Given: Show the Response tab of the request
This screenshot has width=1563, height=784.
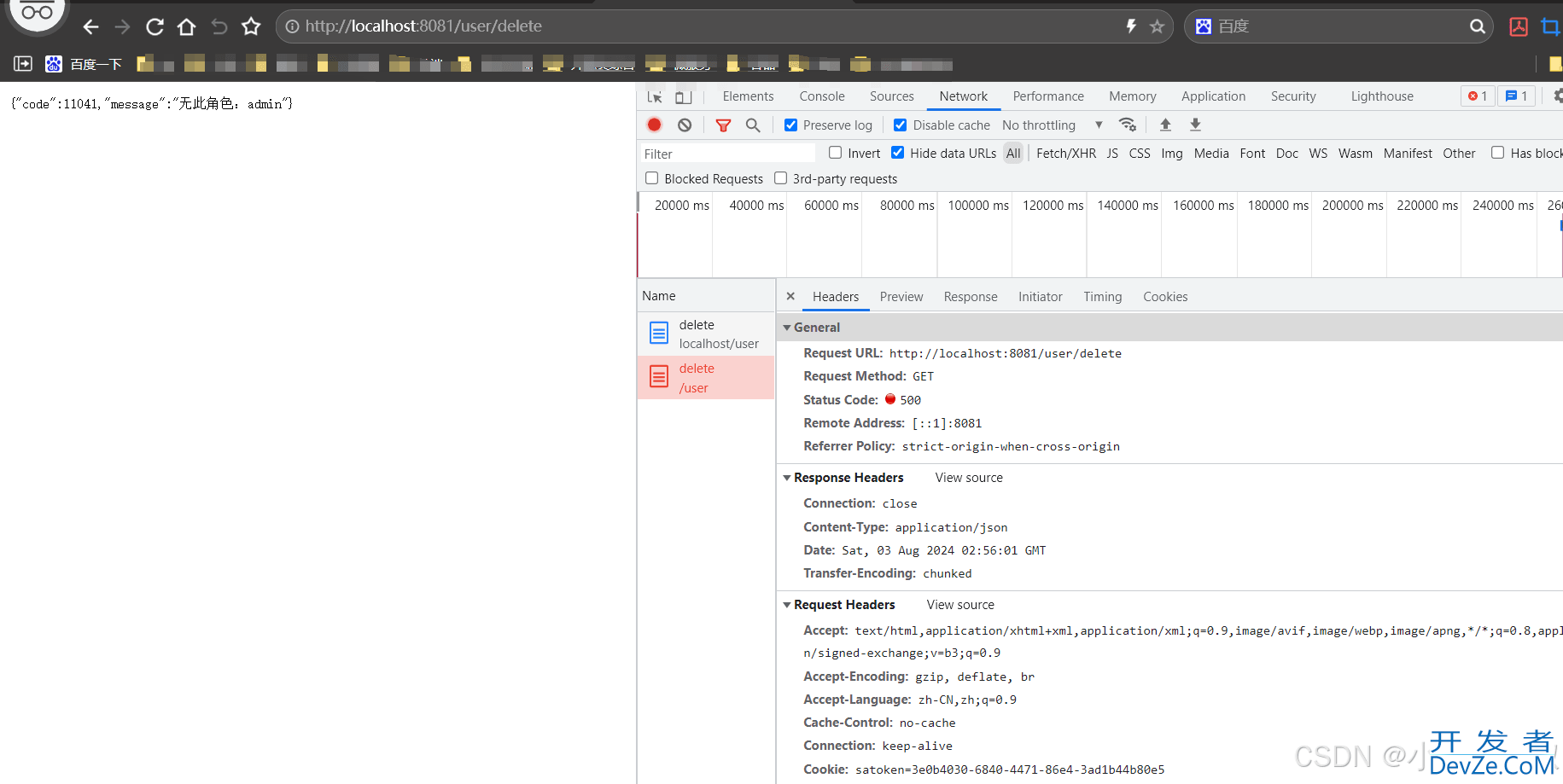Looking at the screenshot, I should pyautogui.click(x=971, y=297).
